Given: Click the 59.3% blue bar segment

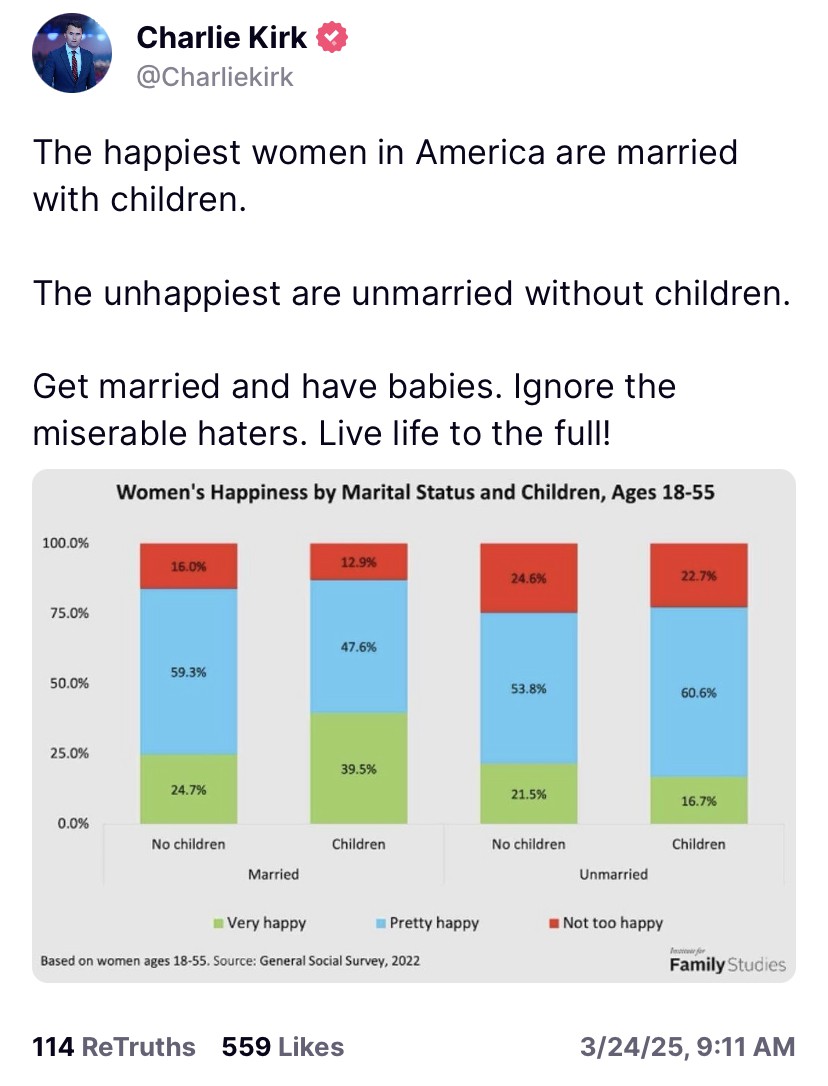Looking at the screenshot, I should [189, 672].
